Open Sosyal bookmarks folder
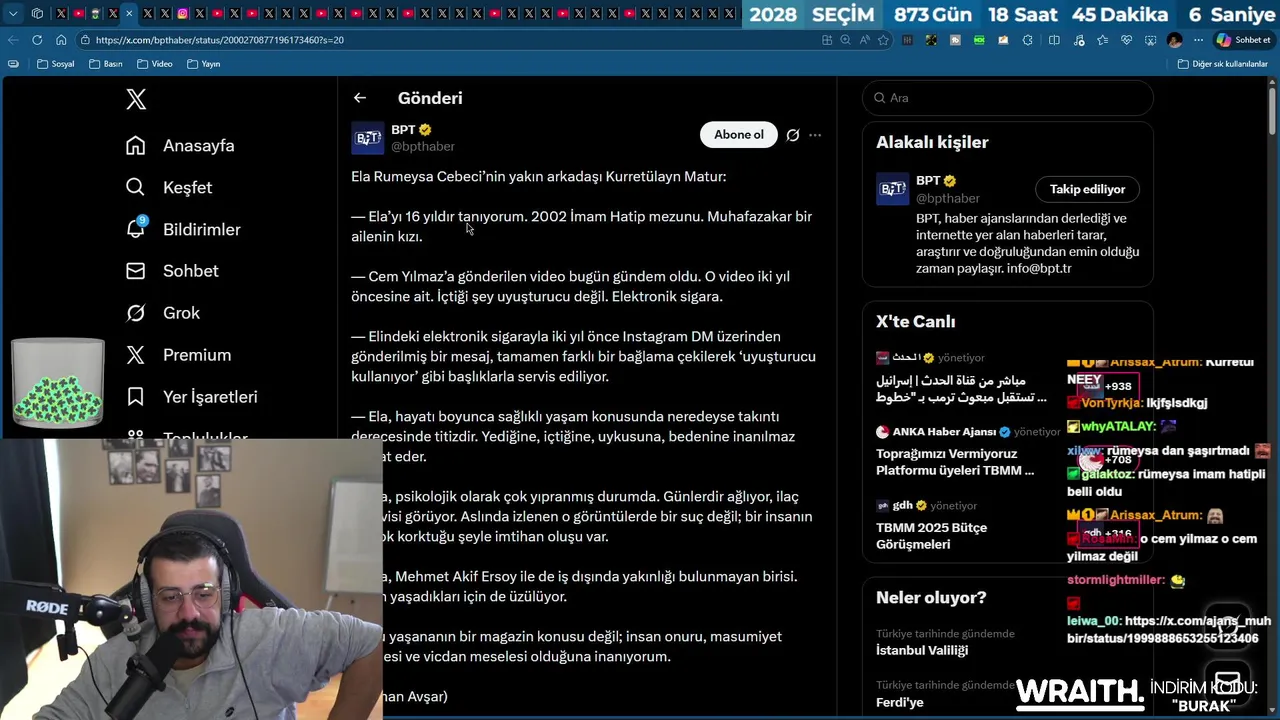 coord(56,64)
